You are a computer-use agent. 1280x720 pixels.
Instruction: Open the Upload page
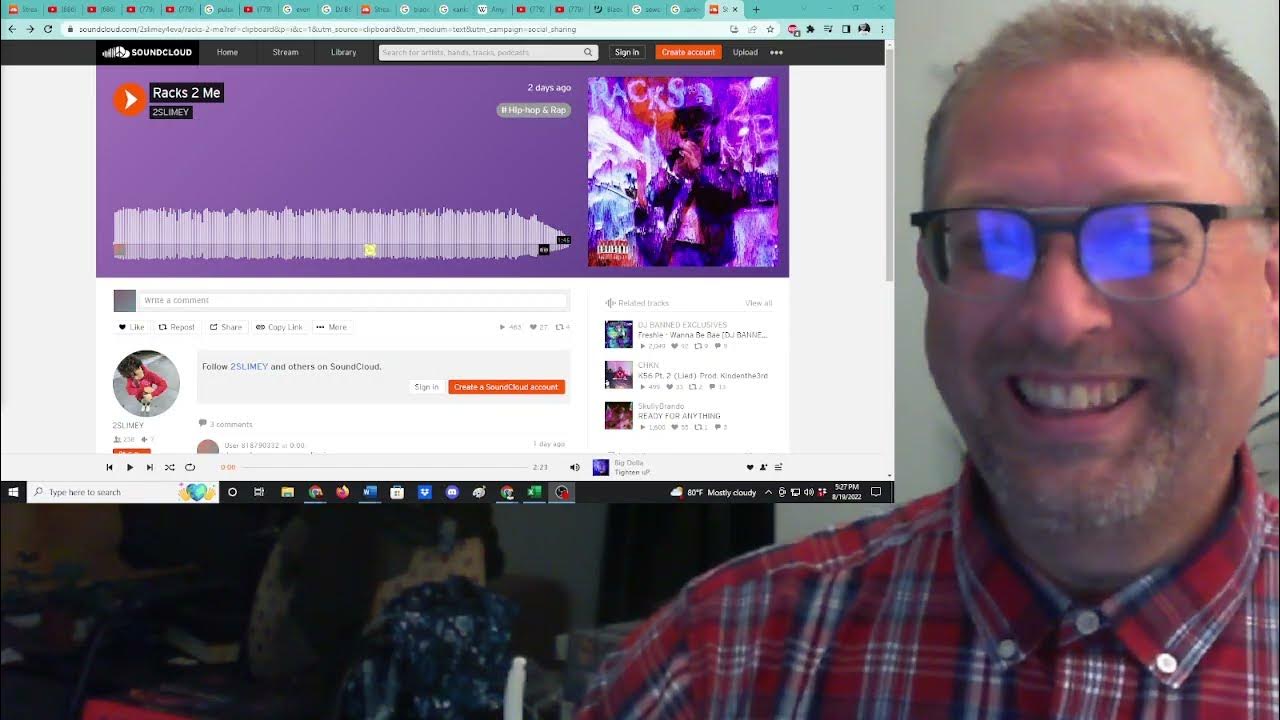[745, 52]
